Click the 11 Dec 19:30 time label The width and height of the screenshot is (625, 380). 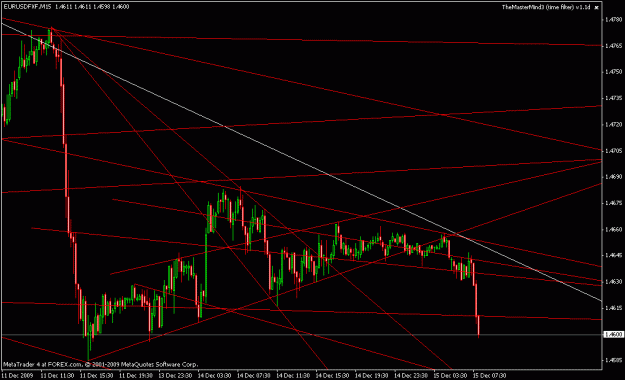click(136, 376)
